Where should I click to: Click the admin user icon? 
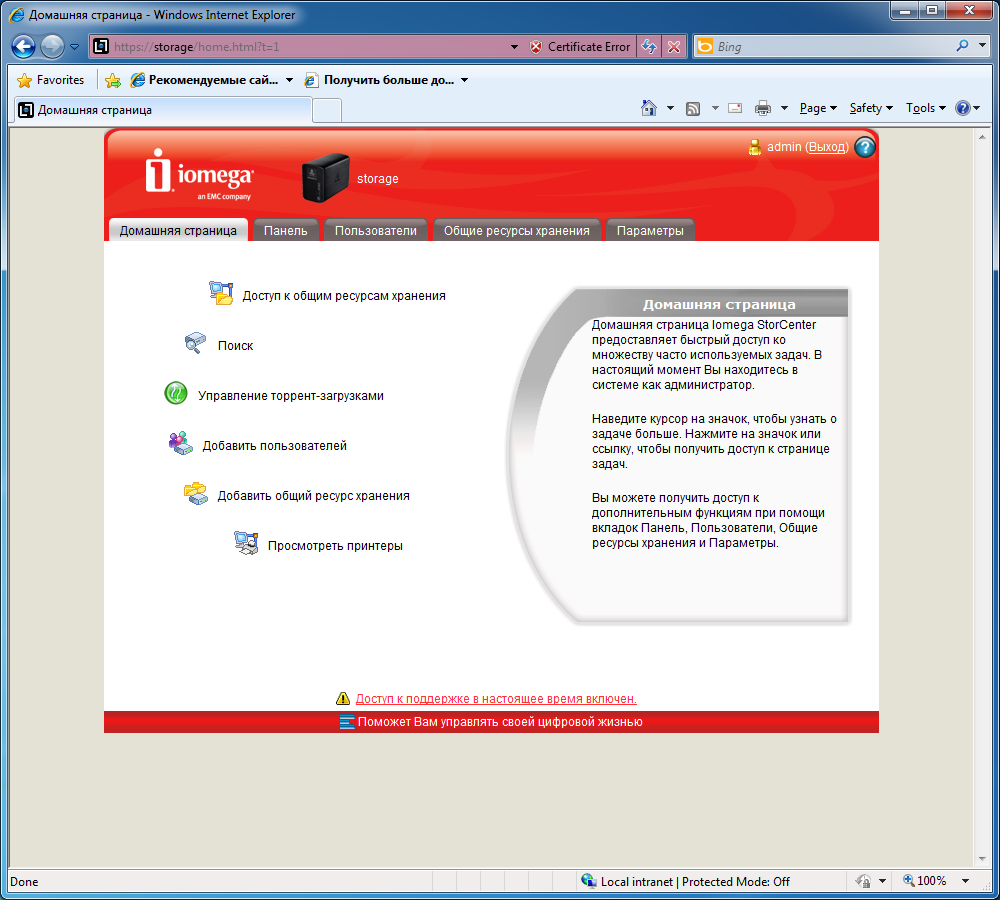(754, 147)
